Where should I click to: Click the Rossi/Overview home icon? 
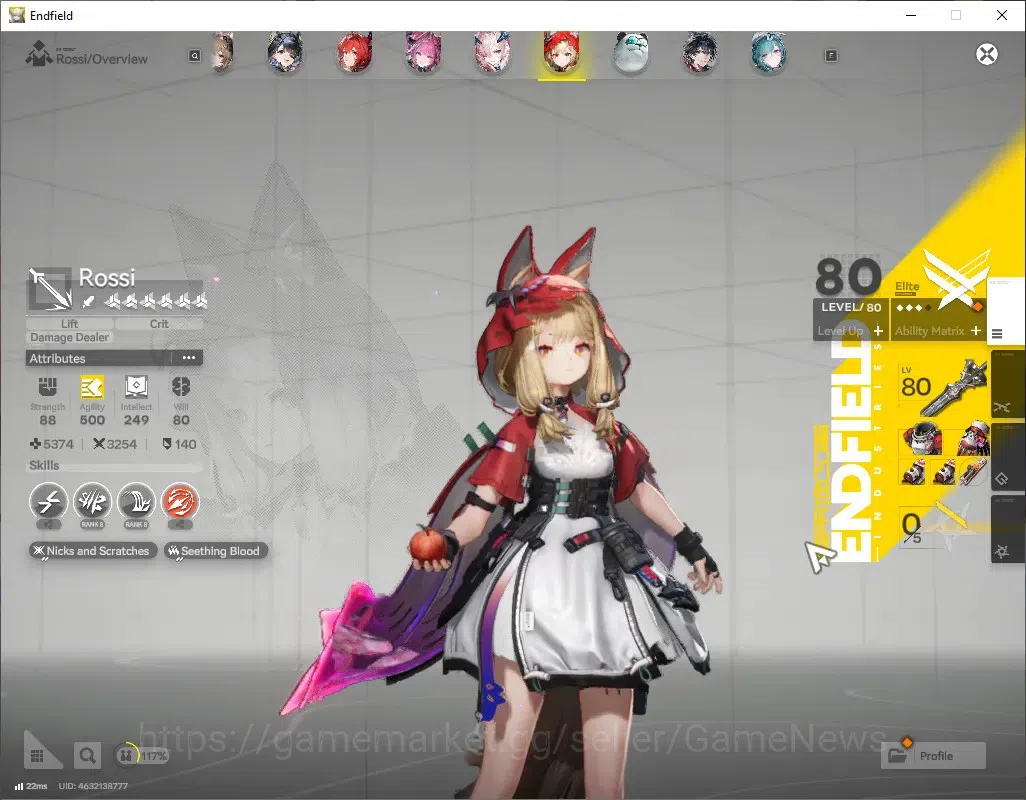39,54
